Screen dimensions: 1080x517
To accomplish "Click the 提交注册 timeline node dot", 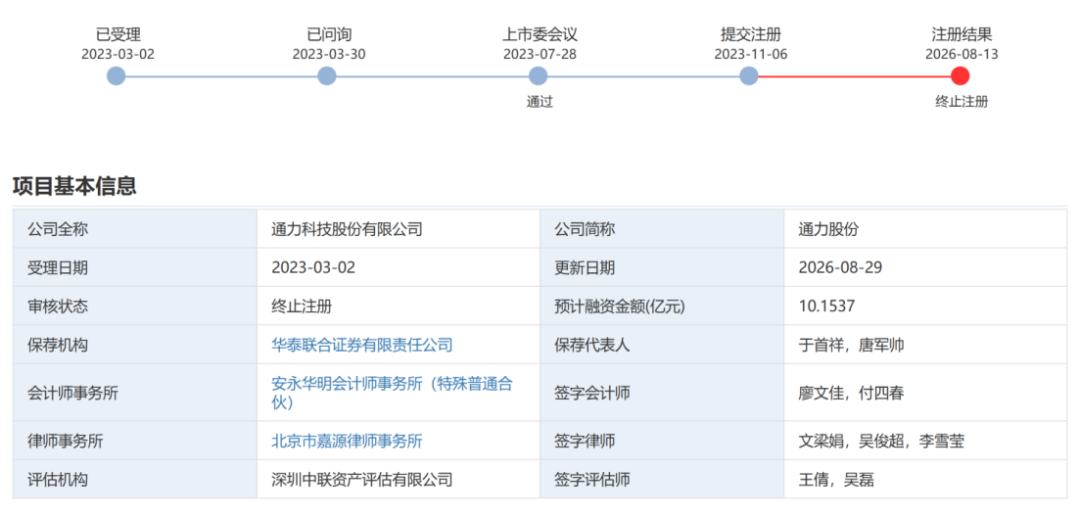I will tap(749, 76).
